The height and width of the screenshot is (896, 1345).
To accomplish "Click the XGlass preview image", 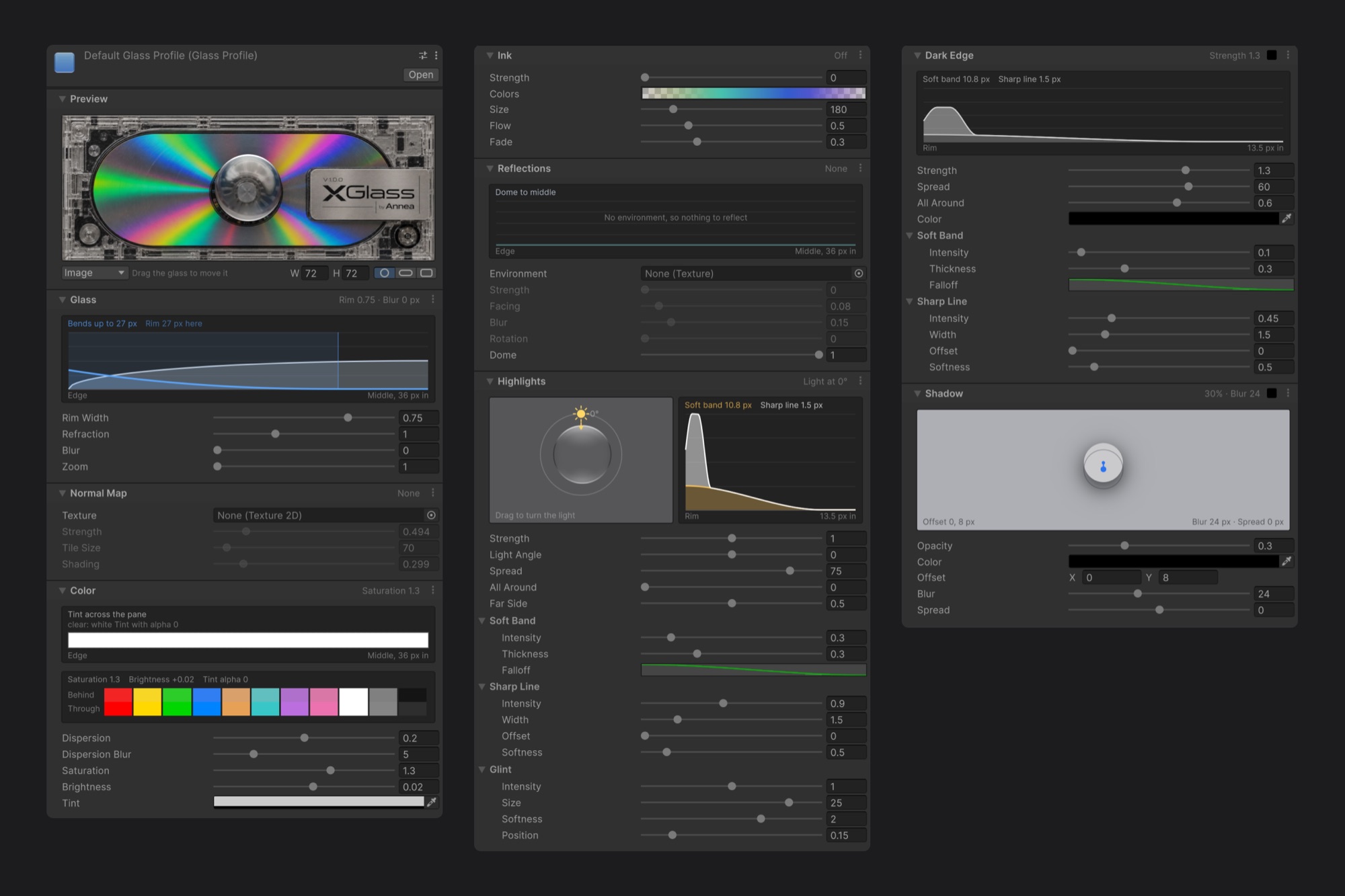I will click(248, 188).
